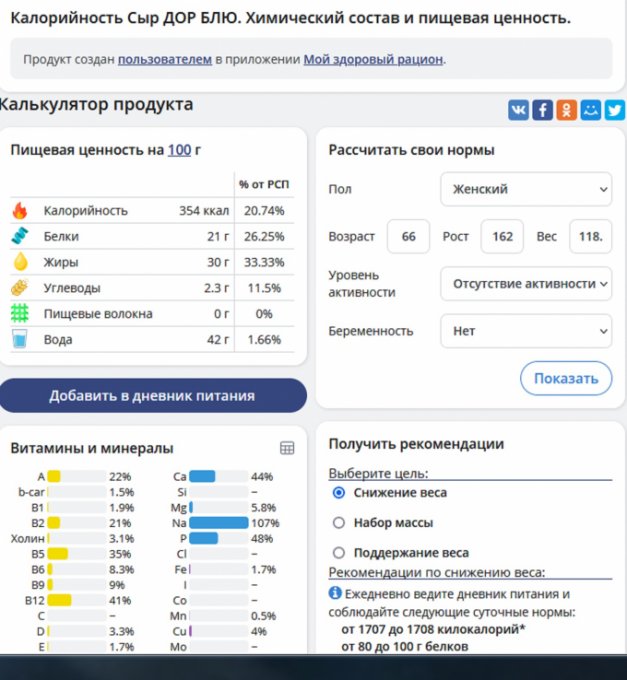Screen dimensions: 627x680
Task: Share page on VK social icon
Action: (x=518, y=110)
